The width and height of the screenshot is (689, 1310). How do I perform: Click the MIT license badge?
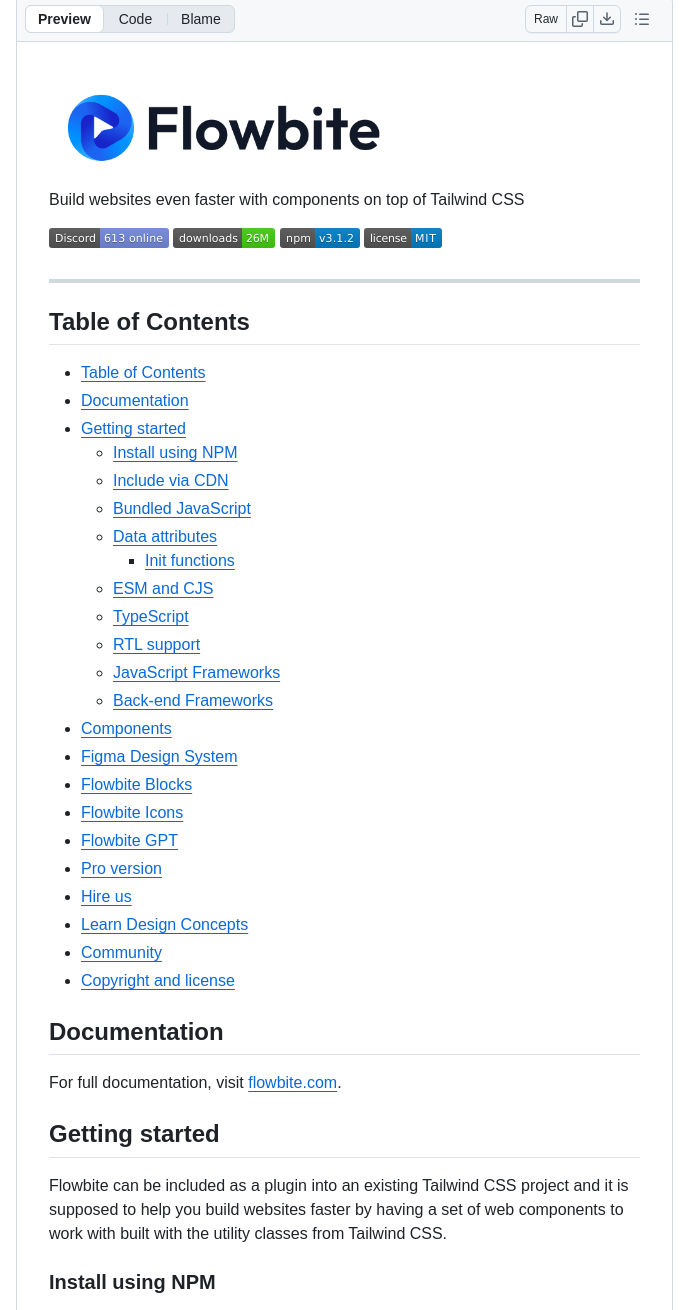(x=403, y=238)
